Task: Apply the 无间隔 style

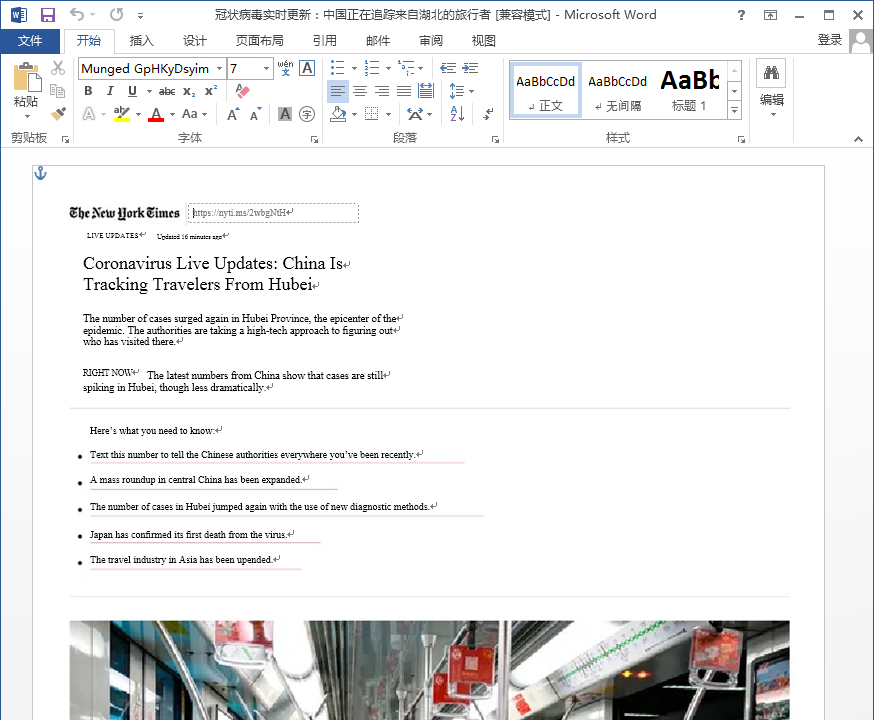Action: pos(618,90)
